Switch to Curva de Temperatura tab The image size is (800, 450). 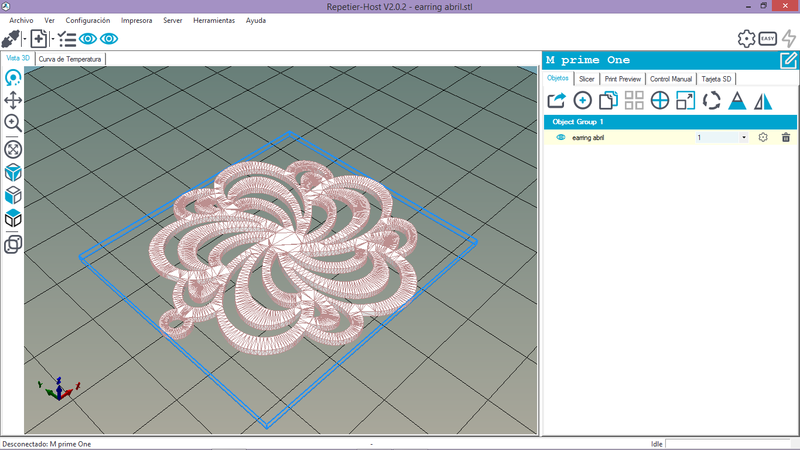tap(70, 59)
